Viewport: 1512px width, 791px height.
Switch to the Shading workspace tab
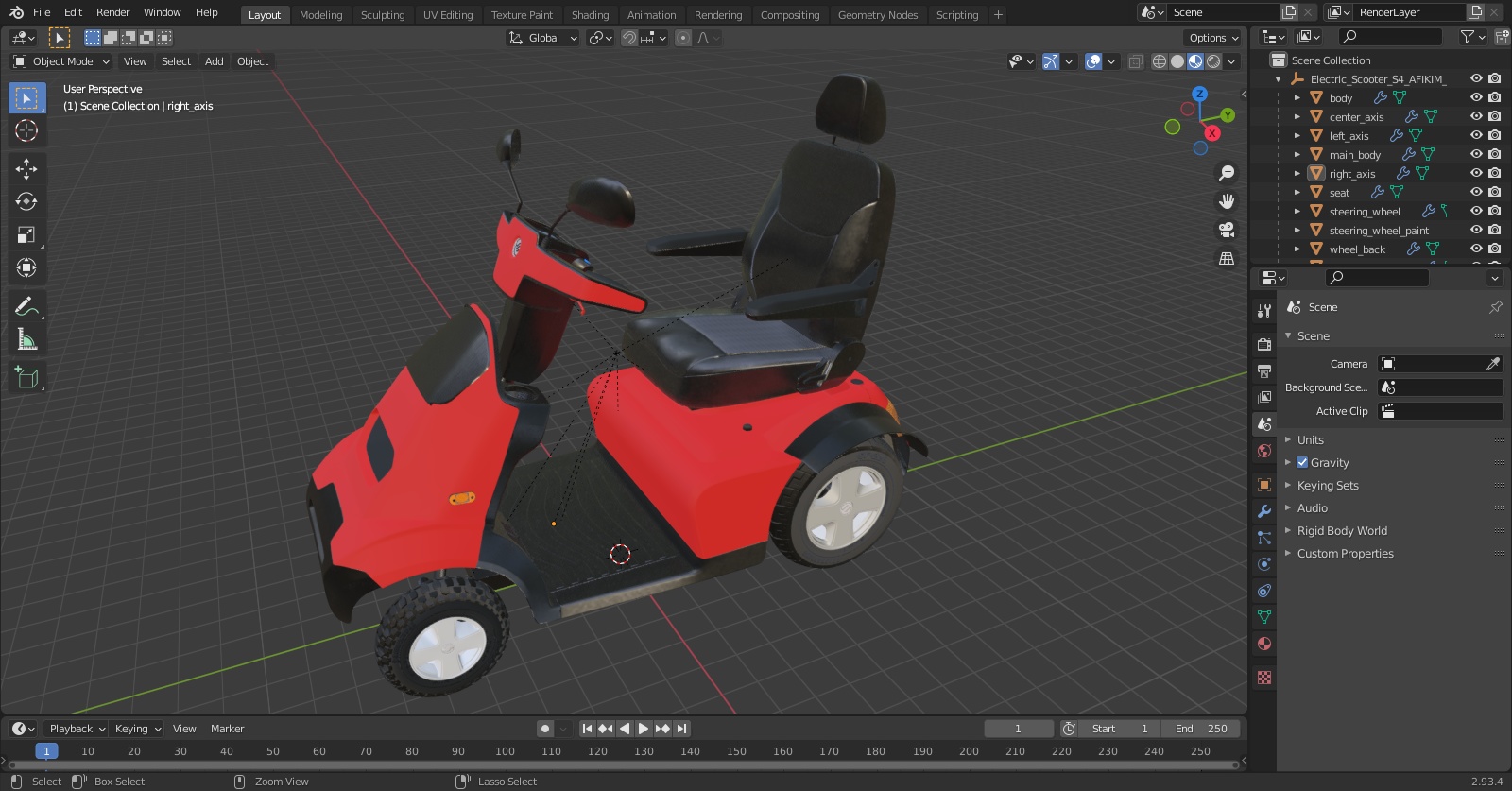click(590, 14)
